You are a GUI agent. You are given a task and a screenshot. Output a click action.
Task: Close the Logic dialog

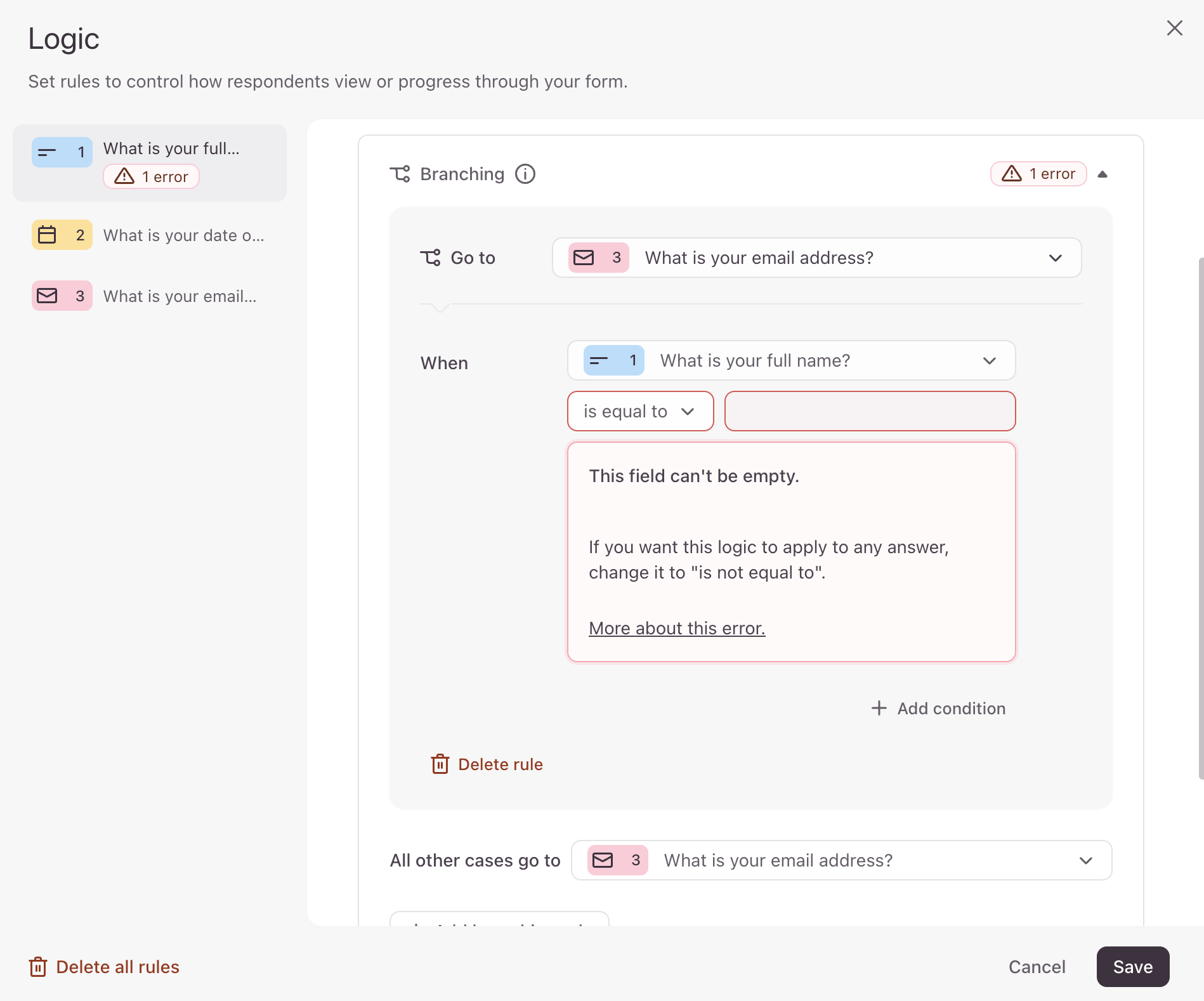coord(1175,28)
